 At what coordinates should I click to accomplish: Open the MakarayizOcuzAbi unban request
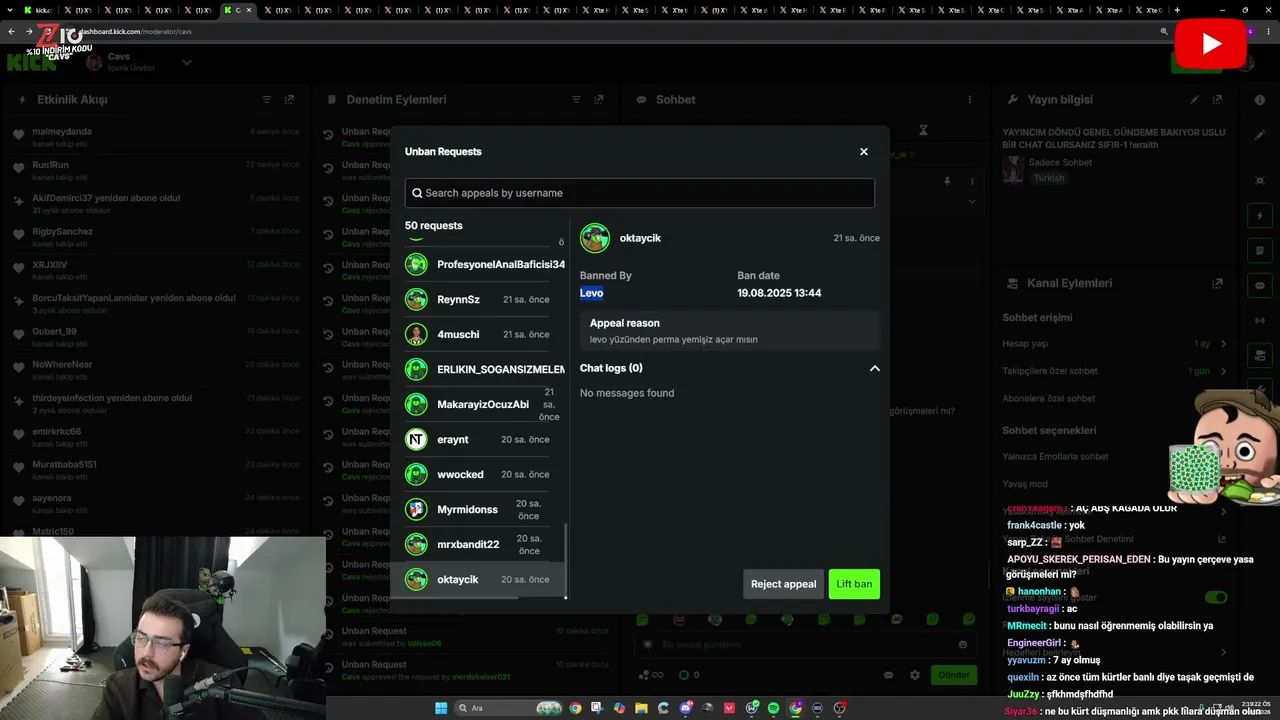point(483,404)
